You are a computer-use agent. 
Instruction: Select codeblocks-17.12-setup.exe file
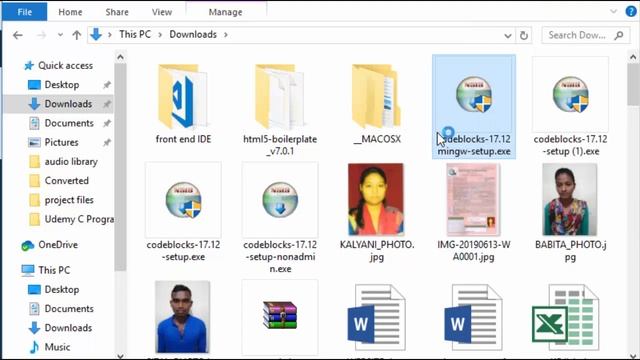pyautogui.click(x=183, y=212)
